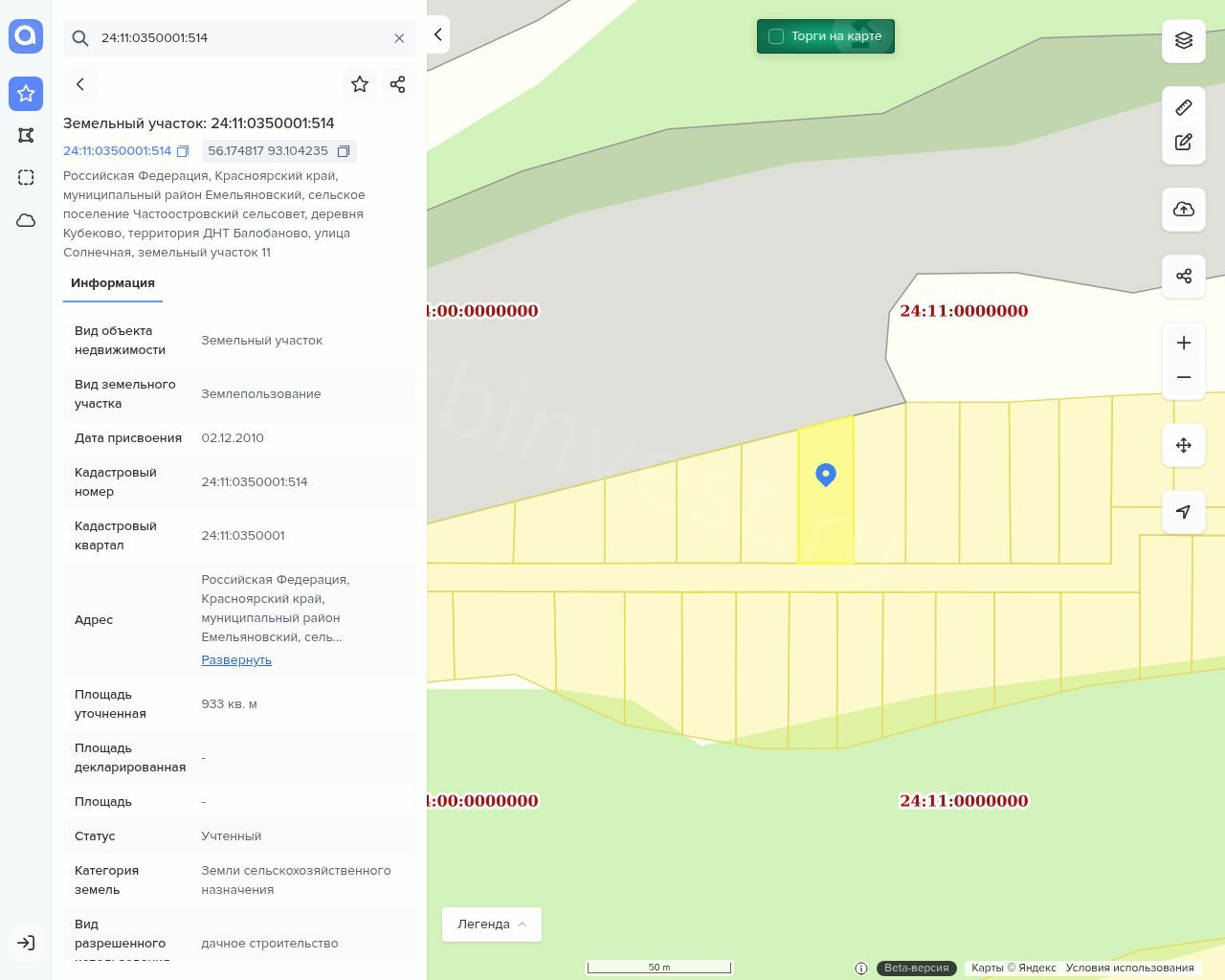Expand the Легенда panel
This screenshot has height=980, width=1225.
(x=491, y=924)
